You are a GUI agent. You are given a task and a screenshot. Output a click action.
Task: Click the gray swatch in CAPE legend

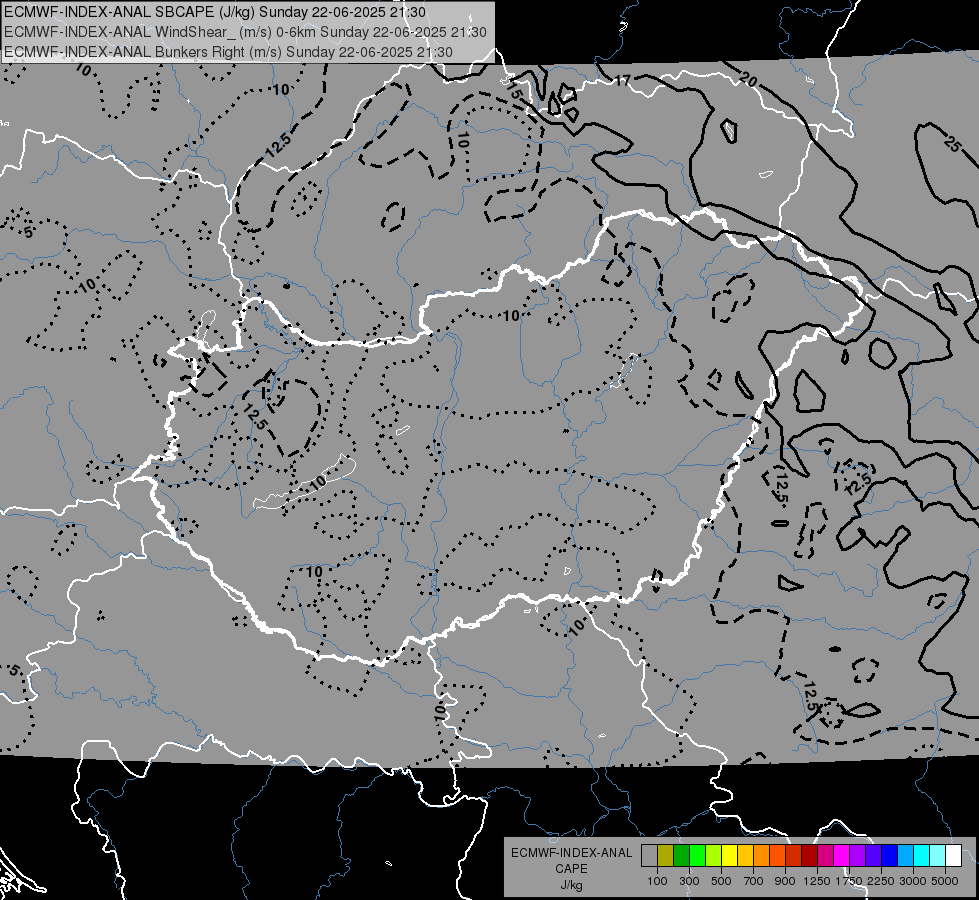pos(649,855)
